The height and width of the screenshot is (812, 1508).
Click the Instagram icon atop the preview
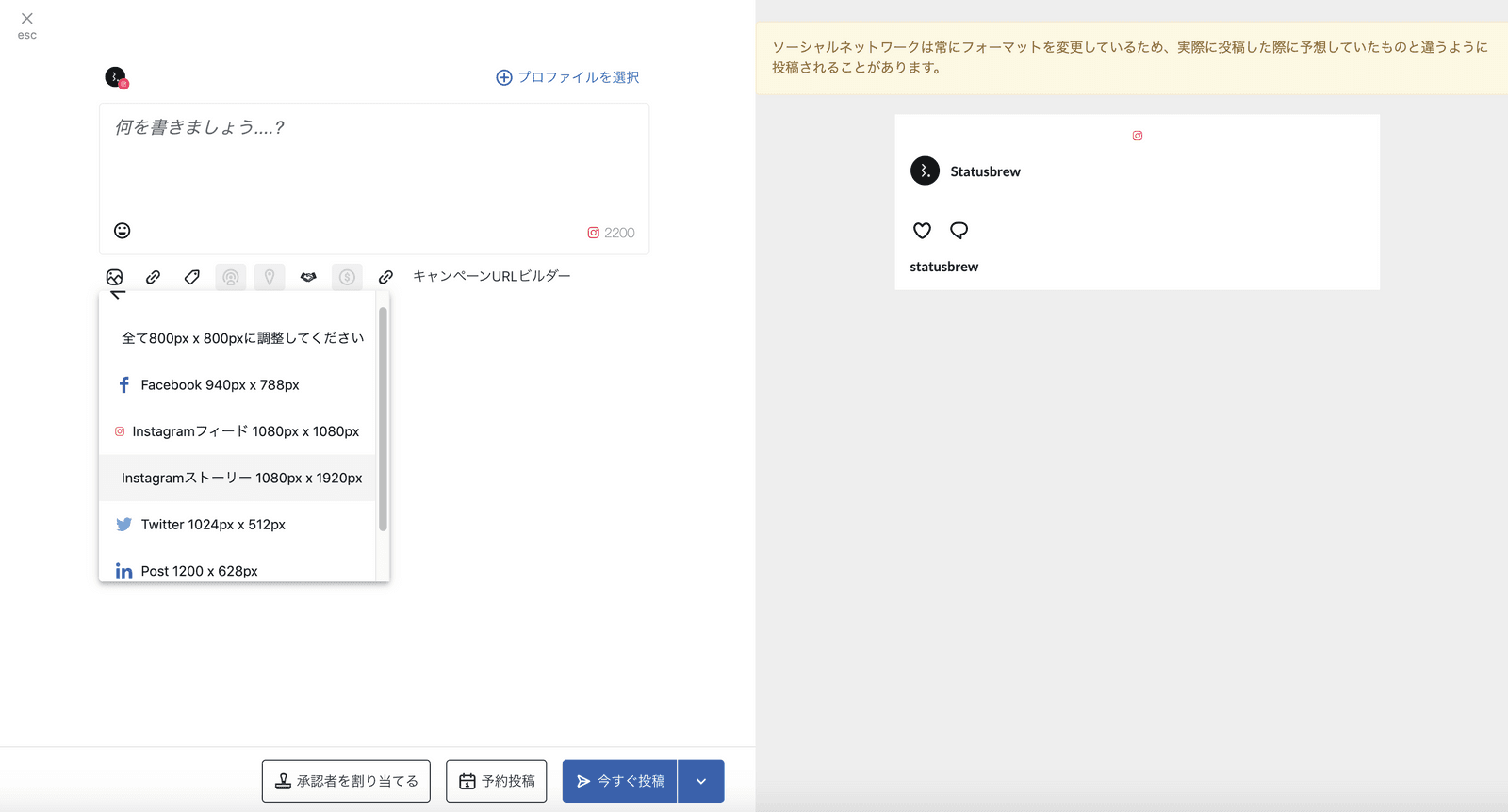[1138, 136]
